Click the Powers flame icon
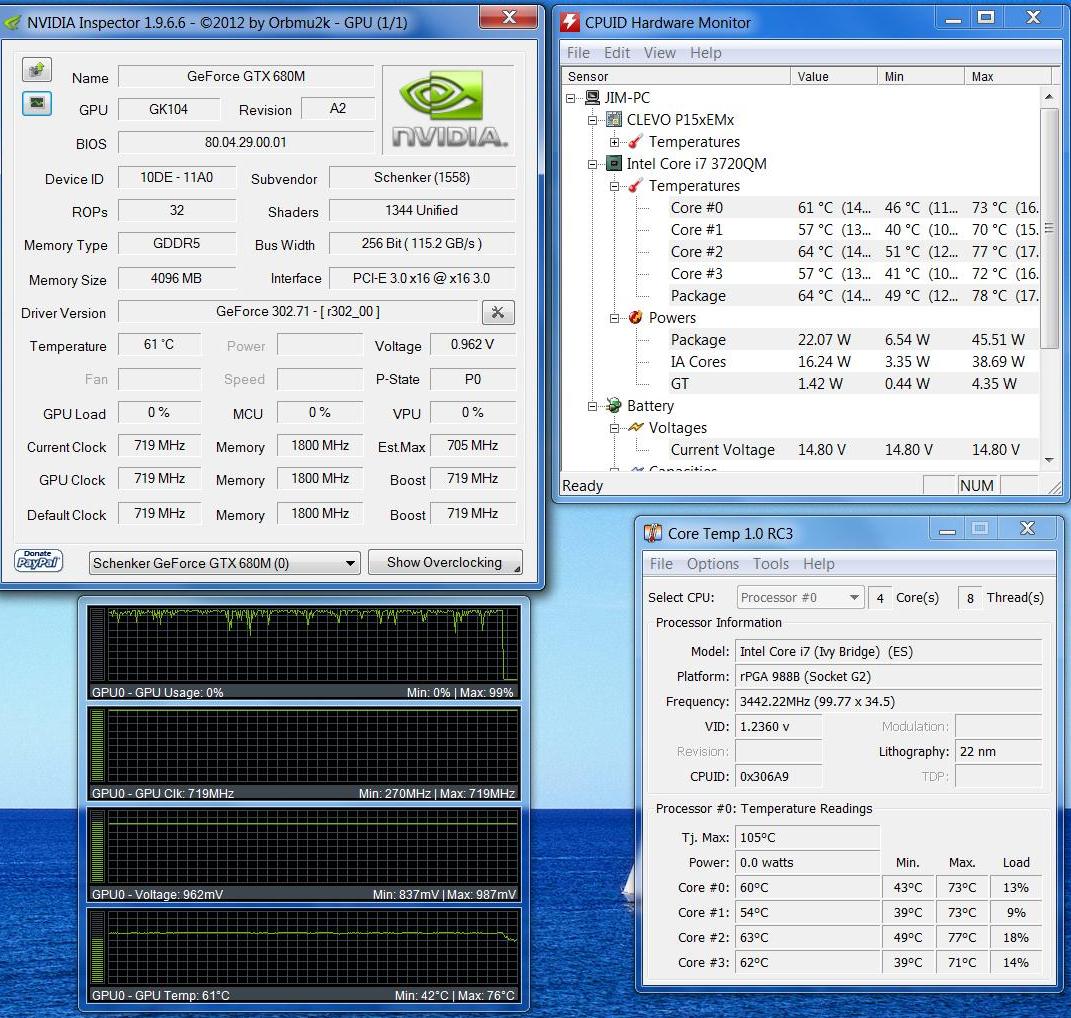 636,317
